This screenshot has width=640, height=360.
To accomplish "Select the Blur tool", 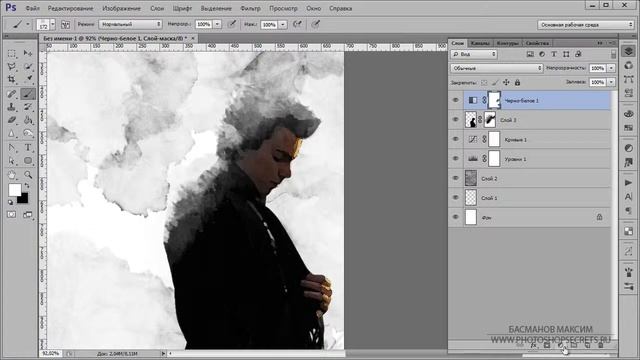I will coord(12,133).
